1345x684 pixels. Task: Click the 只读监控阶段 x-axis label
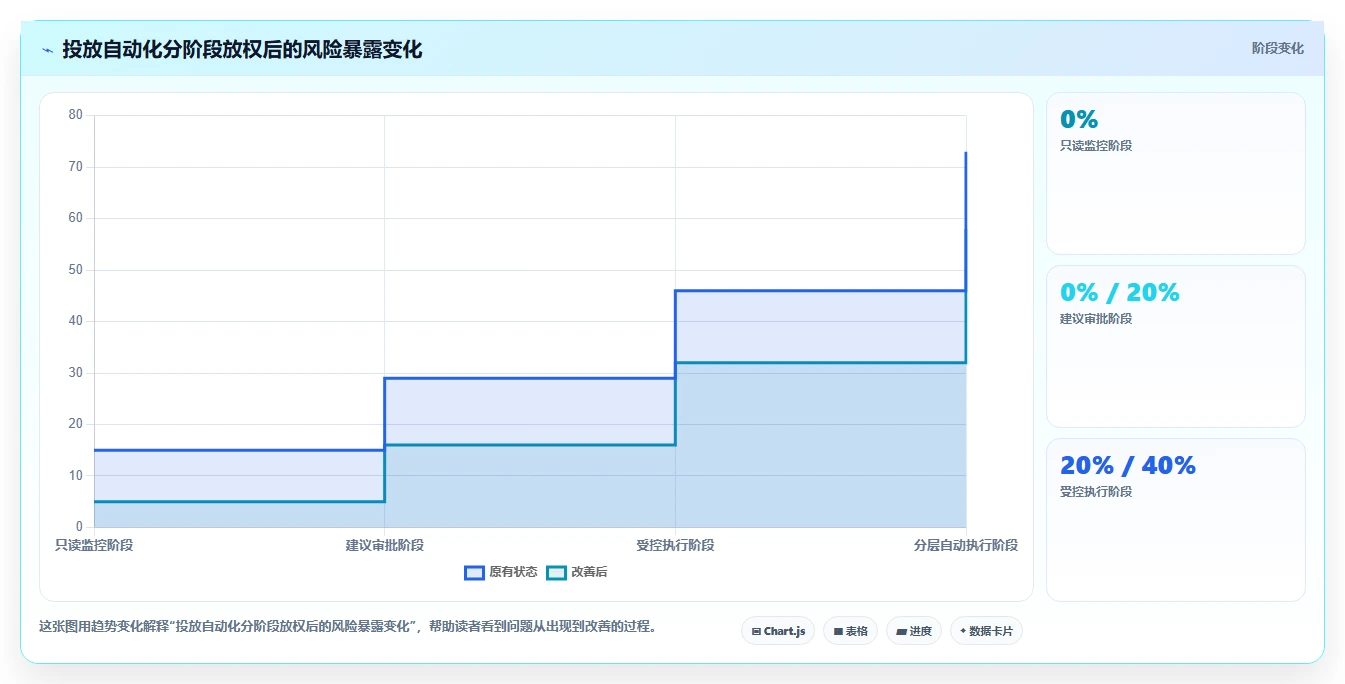coord(94,545)
